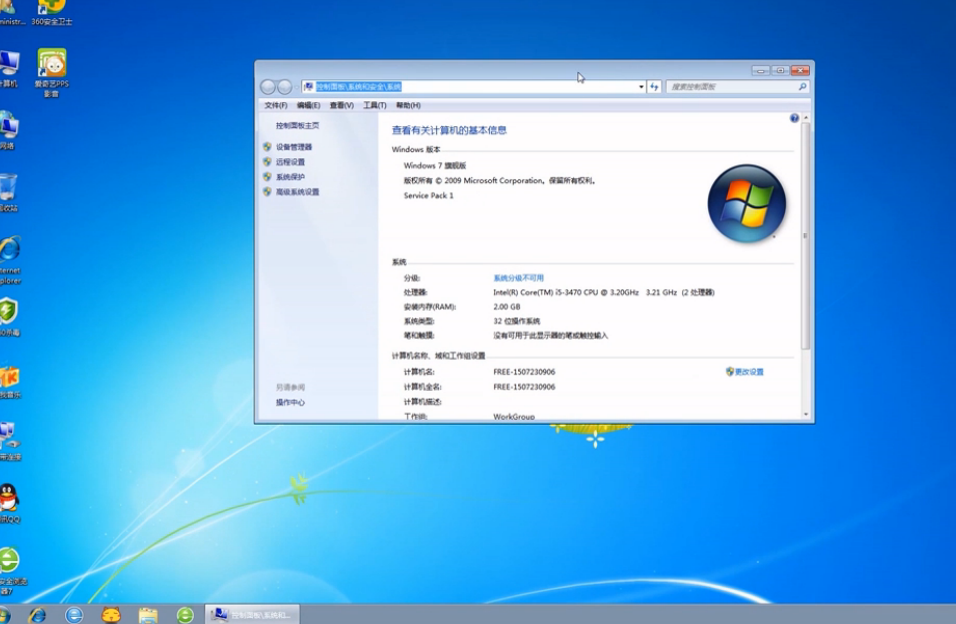Screen dimensions: 956x624
Task: Open Recycle Bin on the desktop
Action: click(x=8, y=188)
